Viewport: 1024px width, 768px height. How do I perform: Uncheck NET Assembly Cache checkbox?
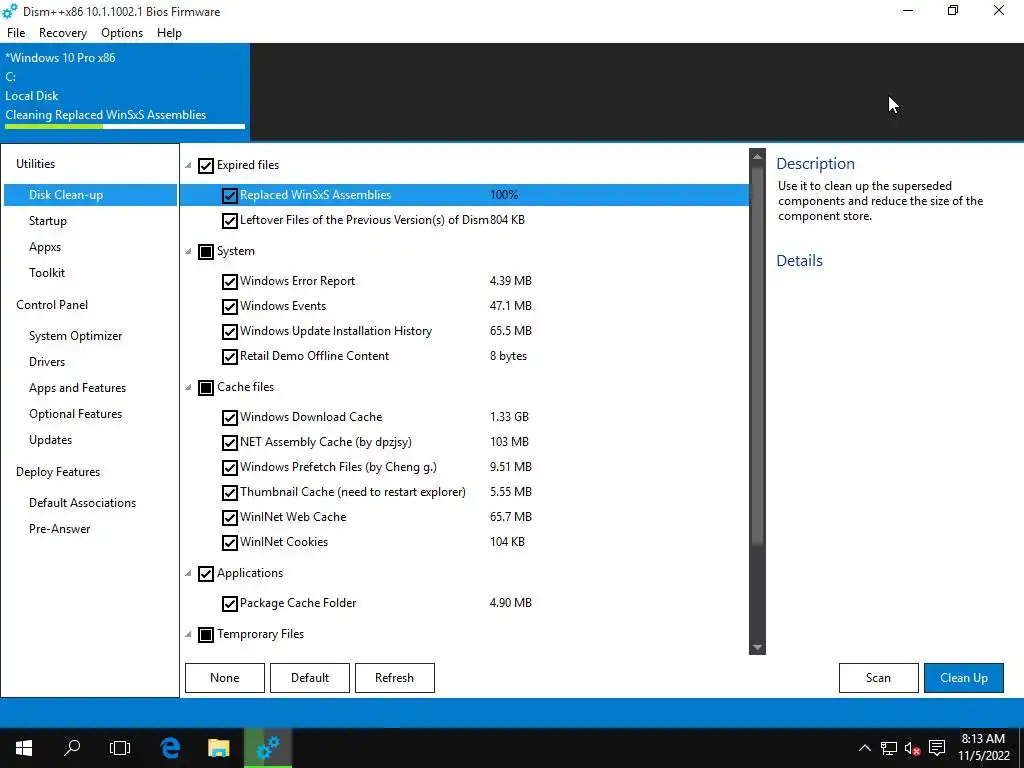[229, 443]
